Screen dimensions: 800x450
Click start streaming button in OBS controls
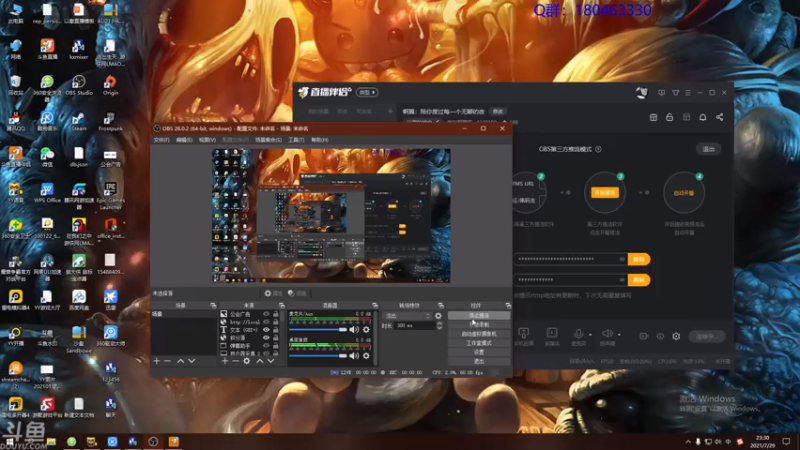tap(479, 315)
